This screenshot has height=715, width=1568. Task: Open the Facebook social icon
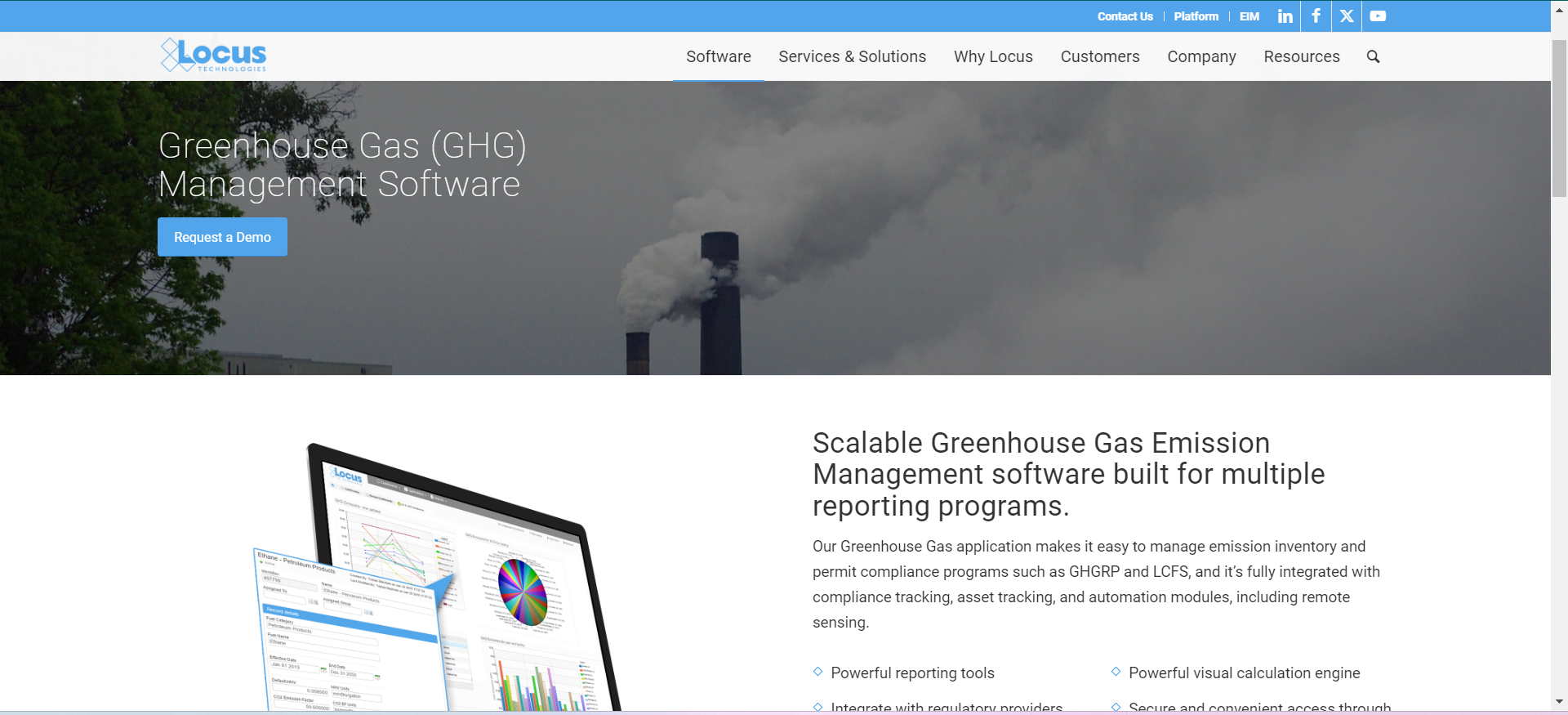[1316, 16]
